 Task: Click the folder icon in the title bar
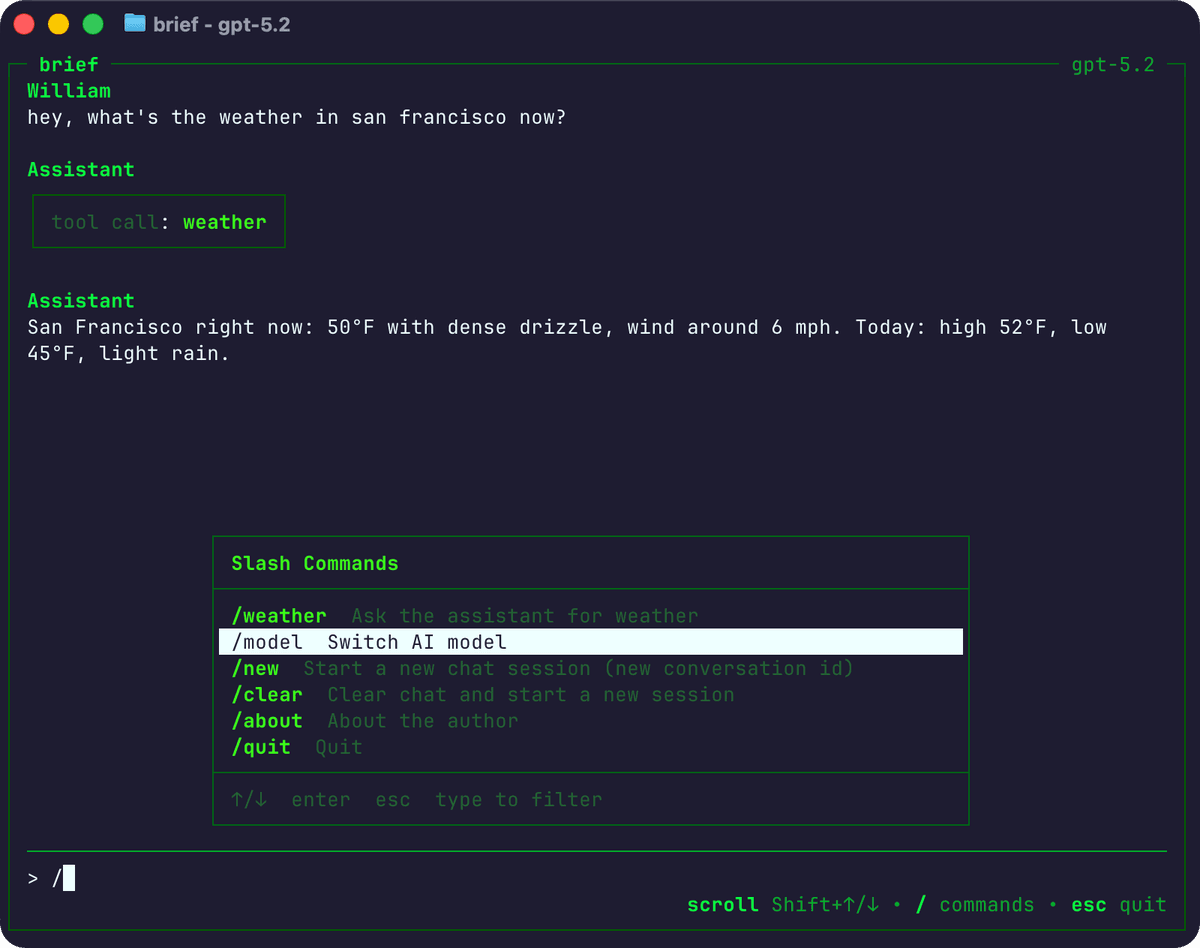point(134,23)
